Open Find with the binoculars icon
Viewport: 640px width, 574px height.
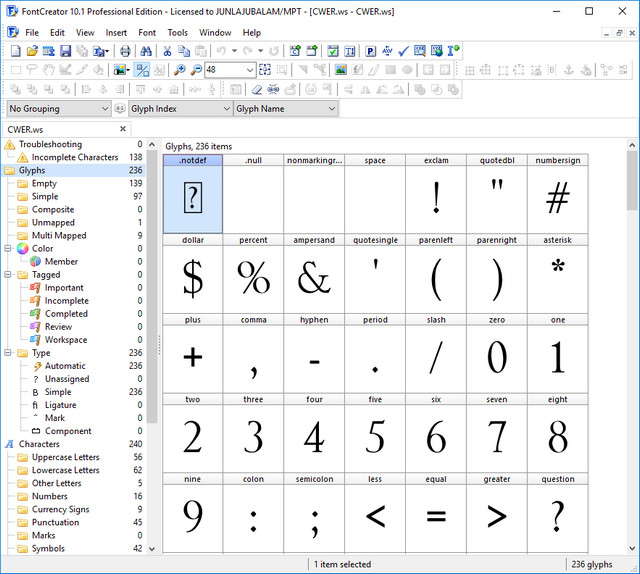tap(146, 51)
